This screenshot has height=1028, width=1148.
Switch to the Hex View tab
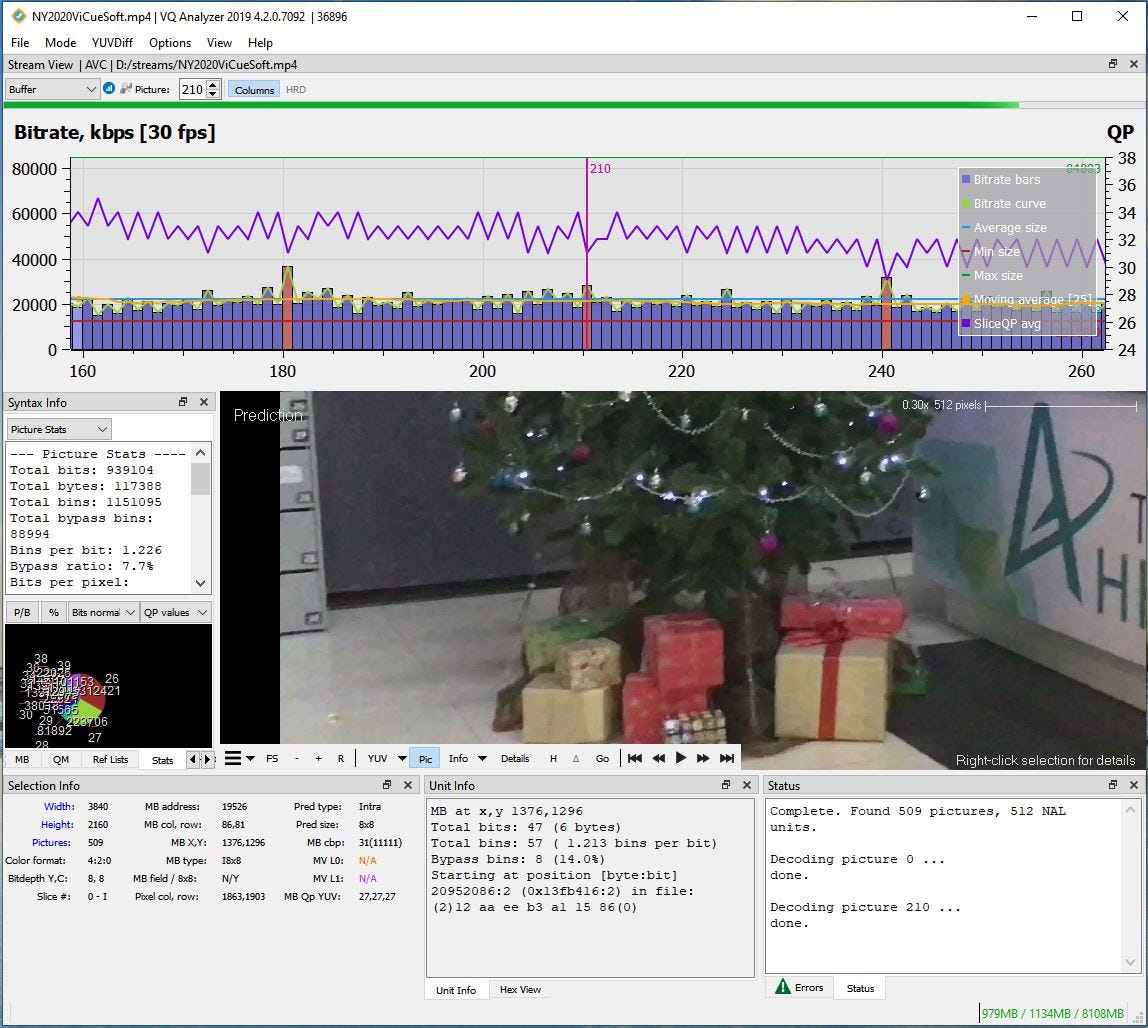[x=520, y=989]
